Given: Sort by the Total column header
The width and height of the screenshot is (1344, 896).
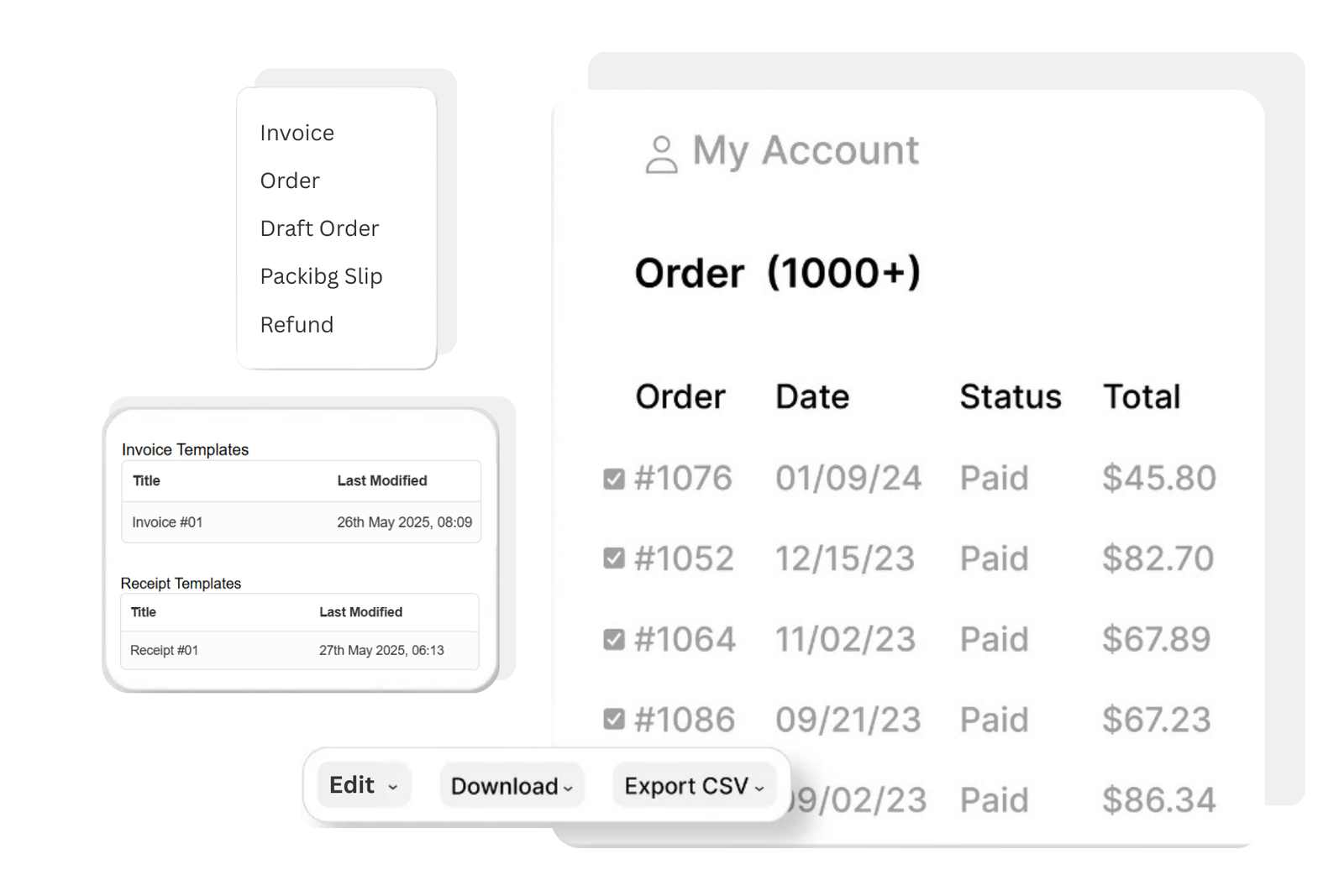Looking at the screenshot, I should [1141, 397].
